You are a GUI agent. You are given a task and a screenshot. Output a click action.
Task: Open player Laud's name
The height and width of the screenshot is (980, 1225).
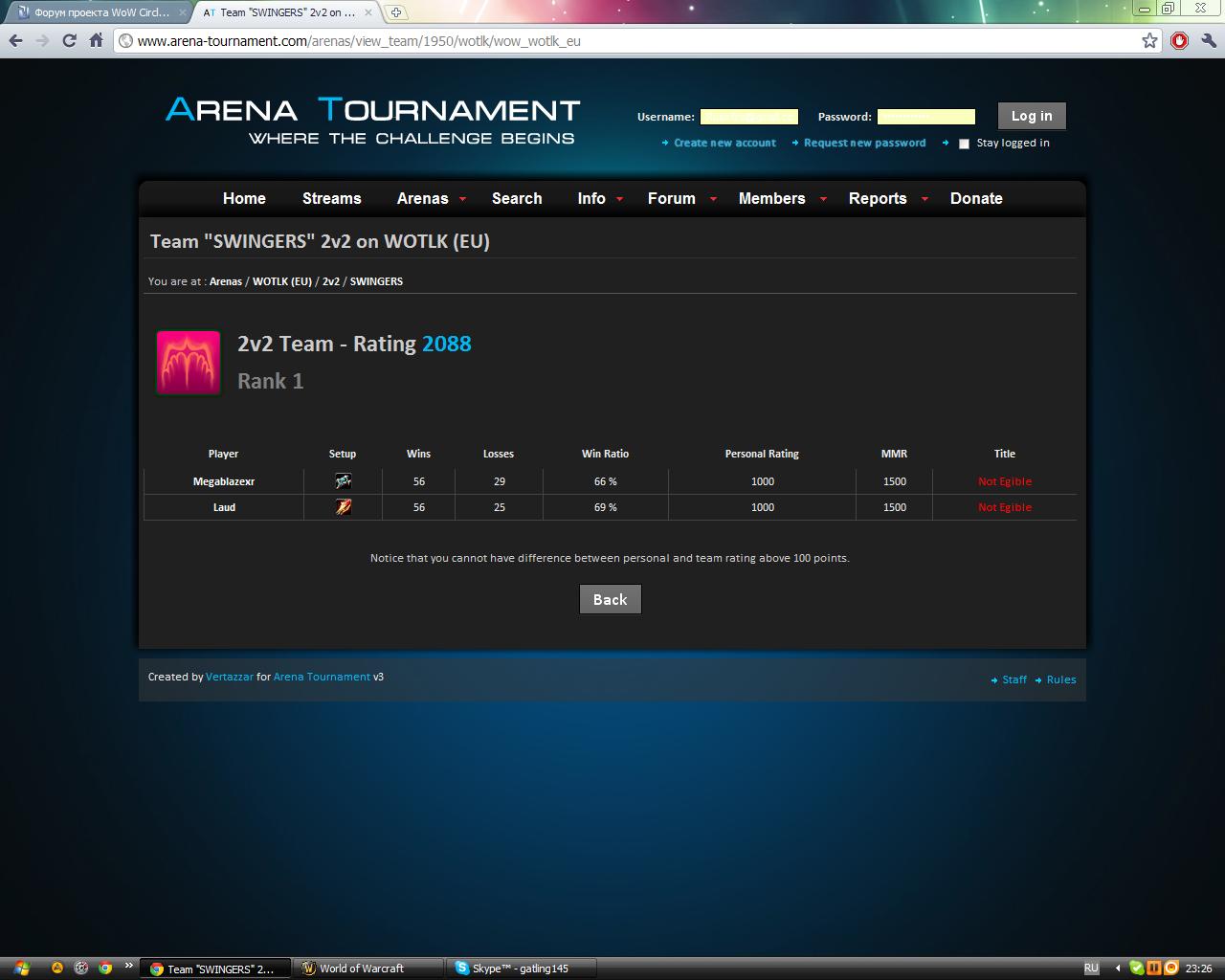pos(224,507)
